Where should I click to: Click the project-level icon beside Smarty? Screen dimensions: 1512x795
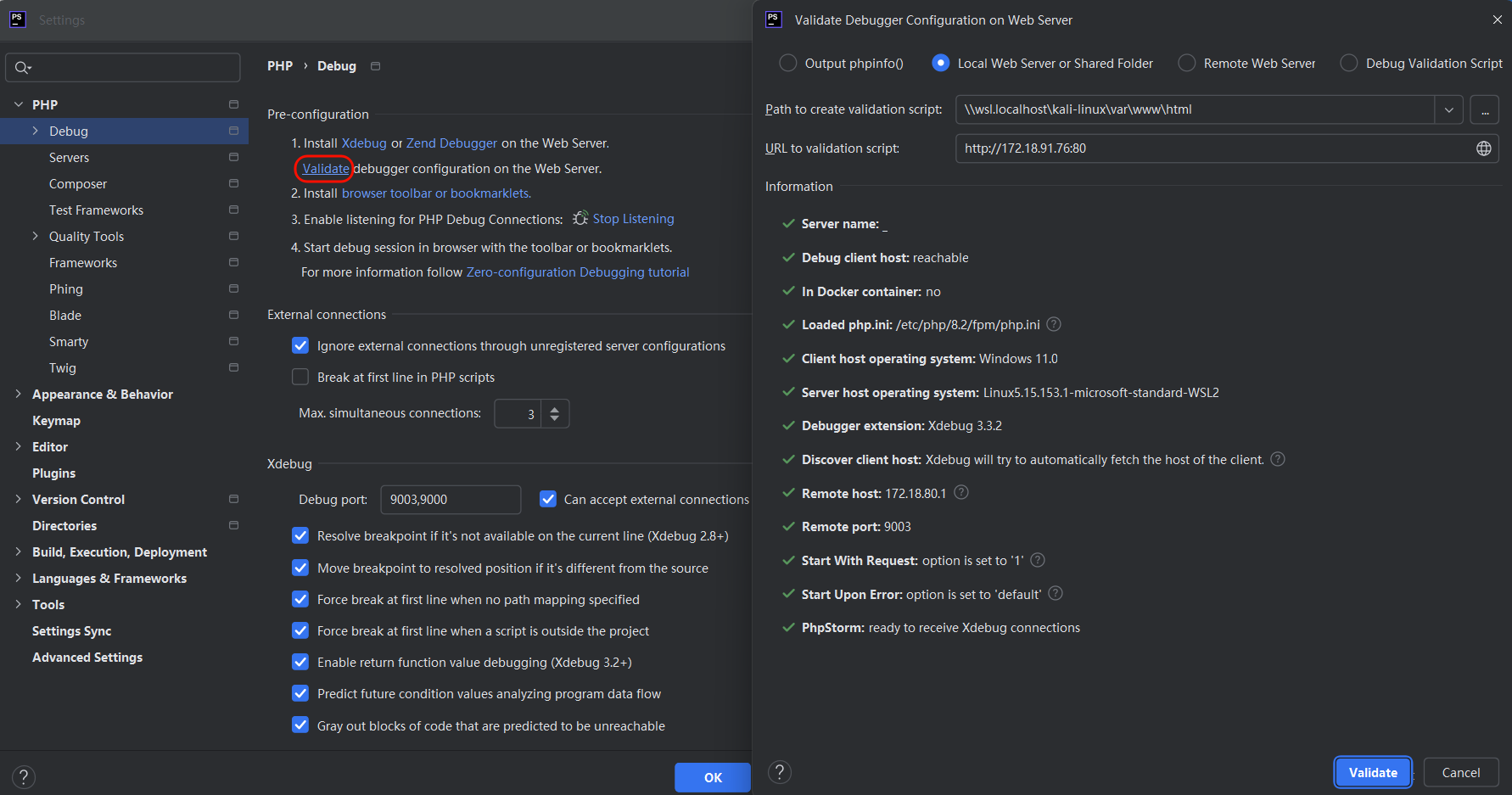point(233,341)
